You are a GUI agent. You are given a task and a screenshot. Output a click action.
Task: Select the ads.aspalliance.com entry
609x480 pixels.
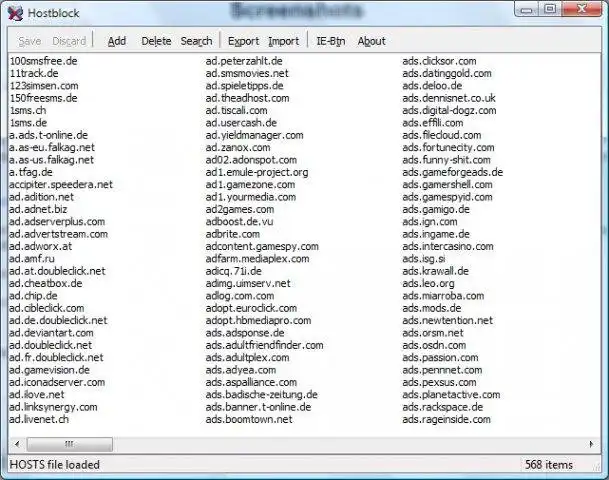click(x=251, y=383)
